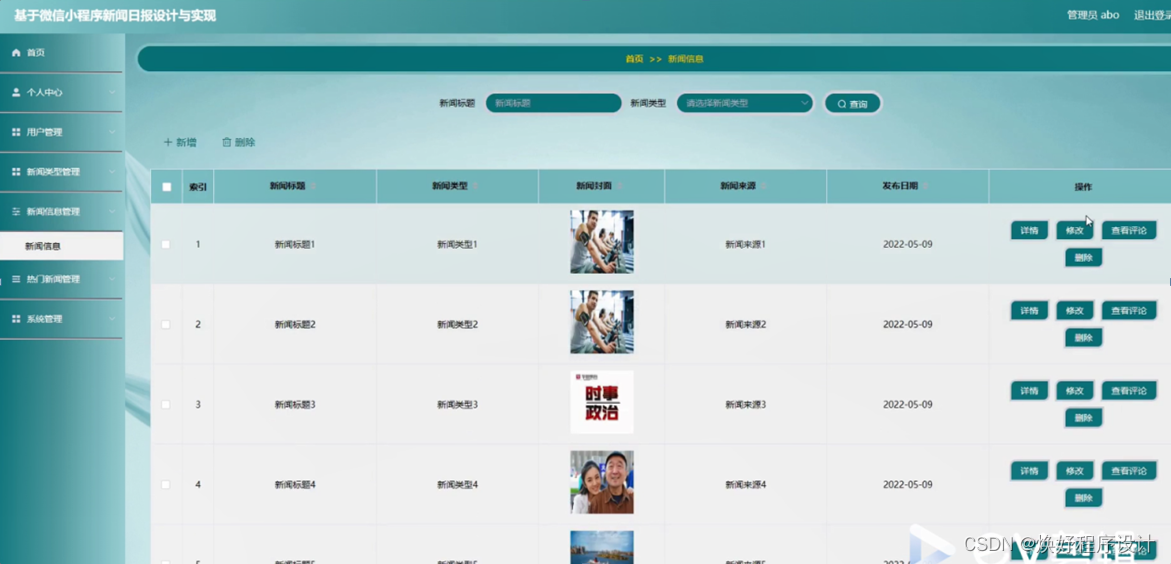Viewport: 1171px width, 564px height.
Task: Select the 新闻信息 submenu item
Action: 61,246
